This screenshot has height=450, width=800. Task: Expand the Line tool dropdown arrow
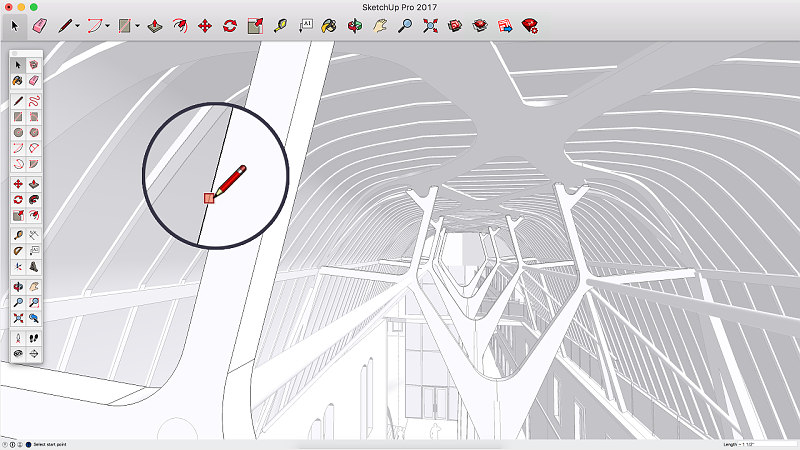[x=77, y=25]
